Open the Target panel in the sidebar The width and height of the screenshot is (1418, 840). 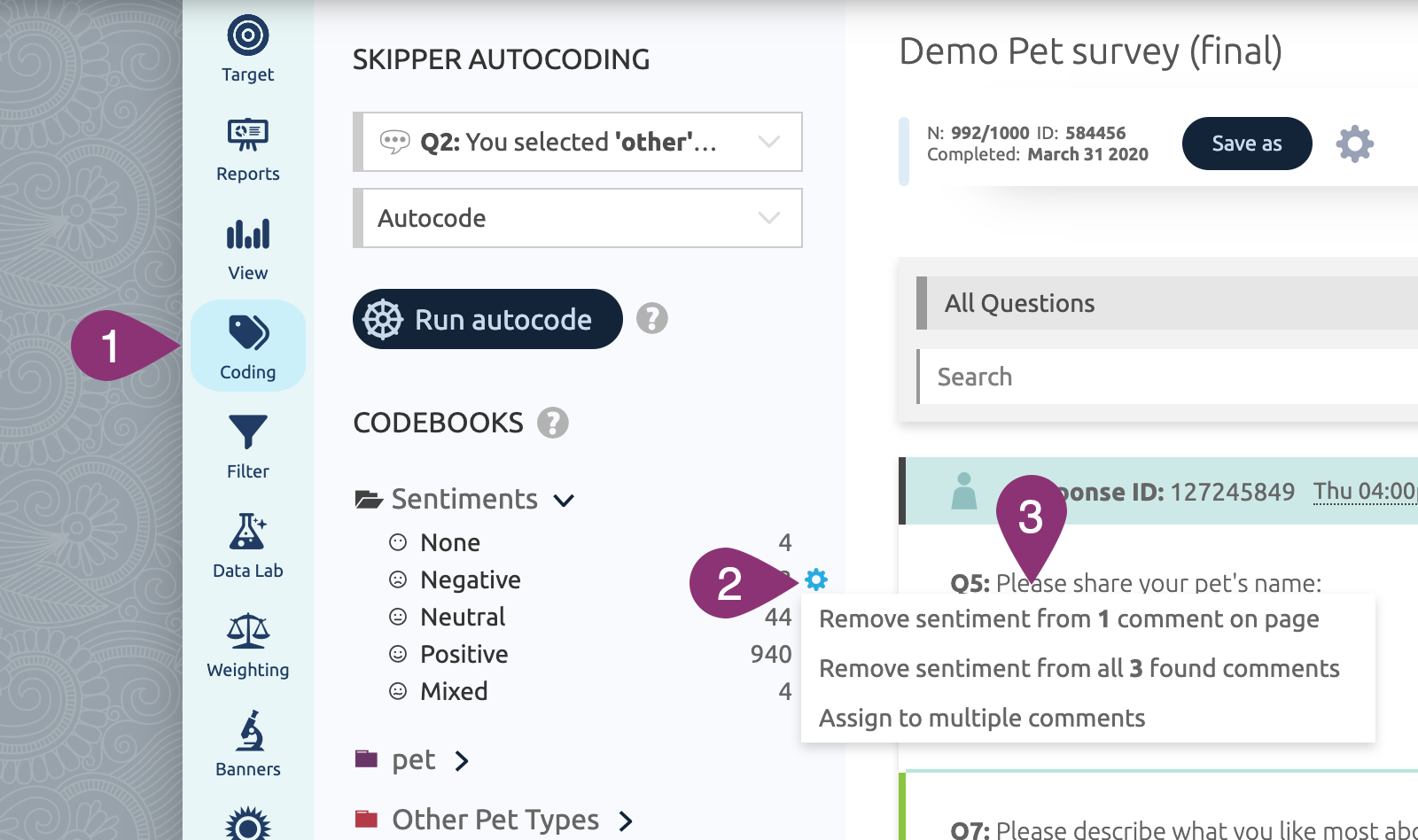pos(246,37)
